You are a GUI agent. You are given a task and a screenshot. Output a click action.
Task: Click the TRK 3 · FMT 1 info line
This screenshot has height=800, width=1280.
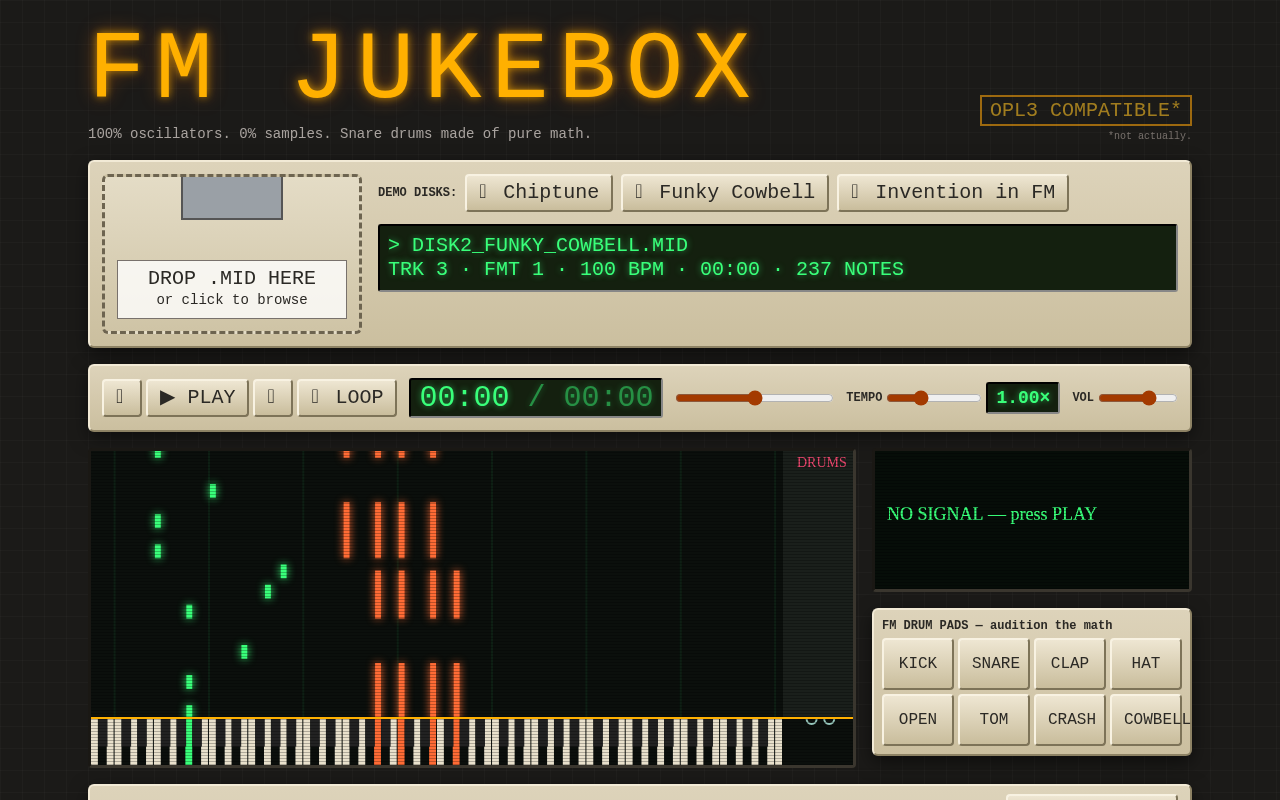click(x=646, y=270)
